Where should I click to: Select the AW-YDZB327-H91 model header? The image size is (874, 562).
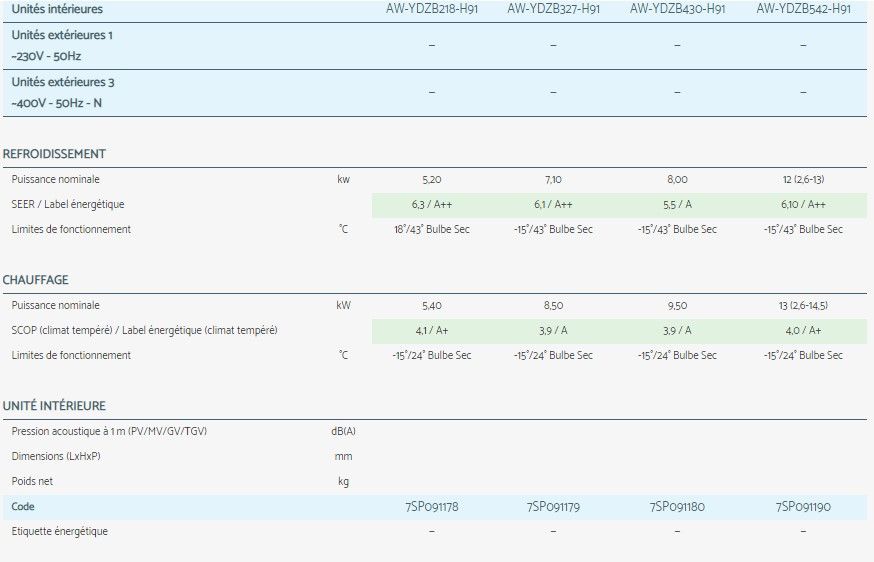click(x=553, y=9)
